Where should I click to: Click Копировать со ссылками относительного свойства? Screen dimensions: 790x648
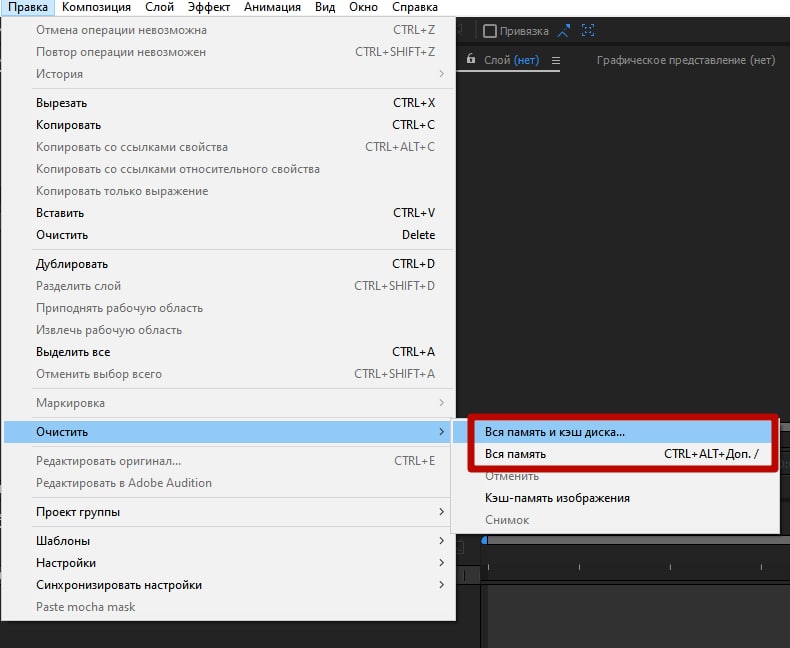pyautogui.click(x=229, y=169)
